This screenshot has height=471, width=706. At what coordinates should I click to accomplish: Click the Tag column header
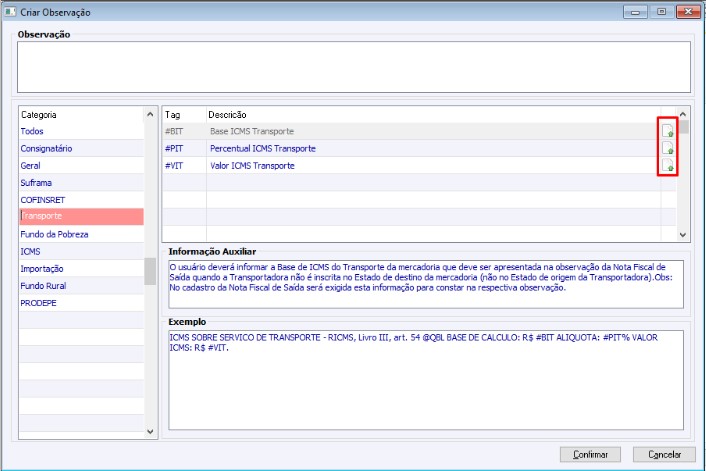[184, 114]
